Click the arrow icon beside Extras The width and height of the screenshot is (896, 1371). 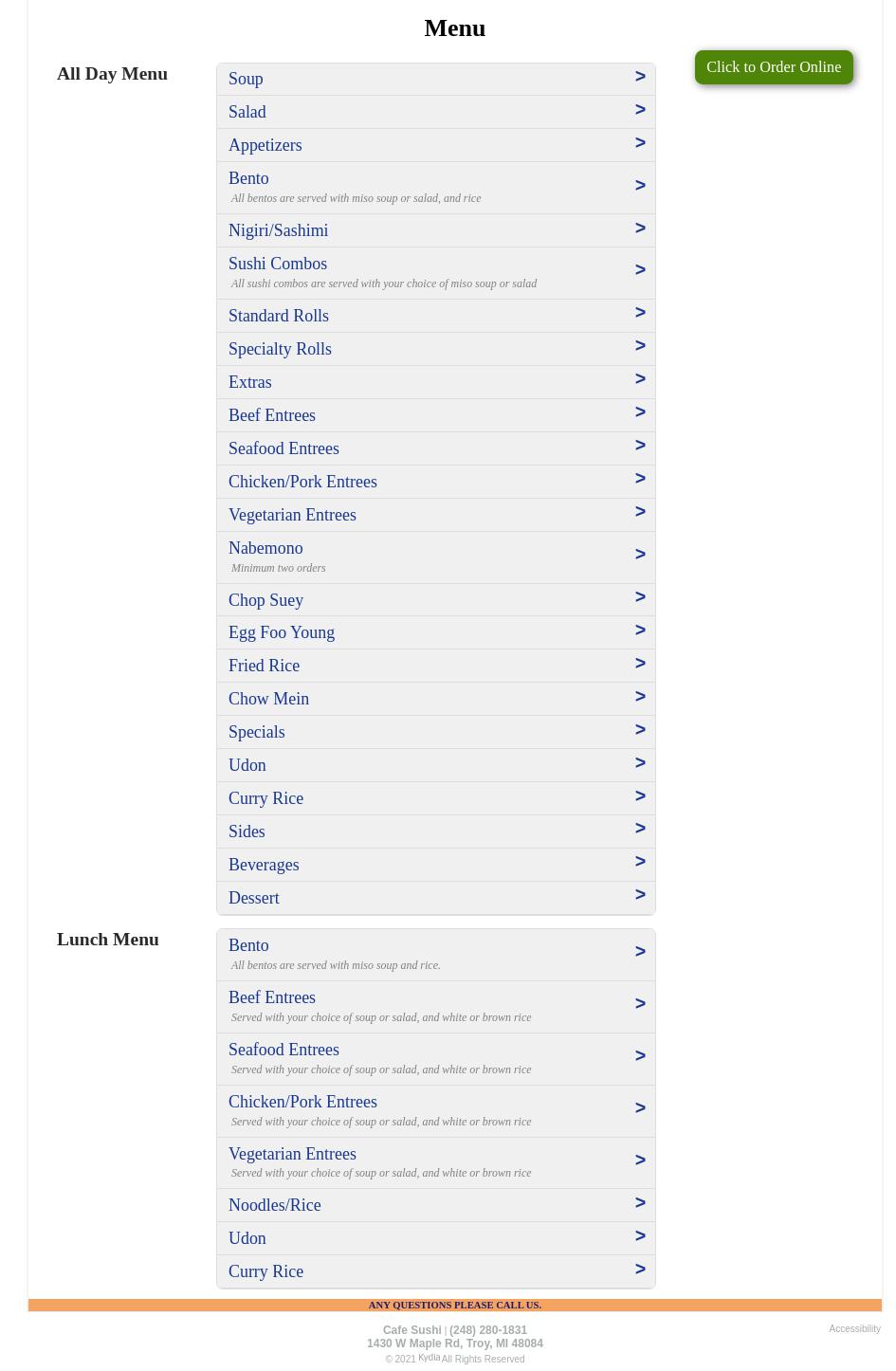640,379
